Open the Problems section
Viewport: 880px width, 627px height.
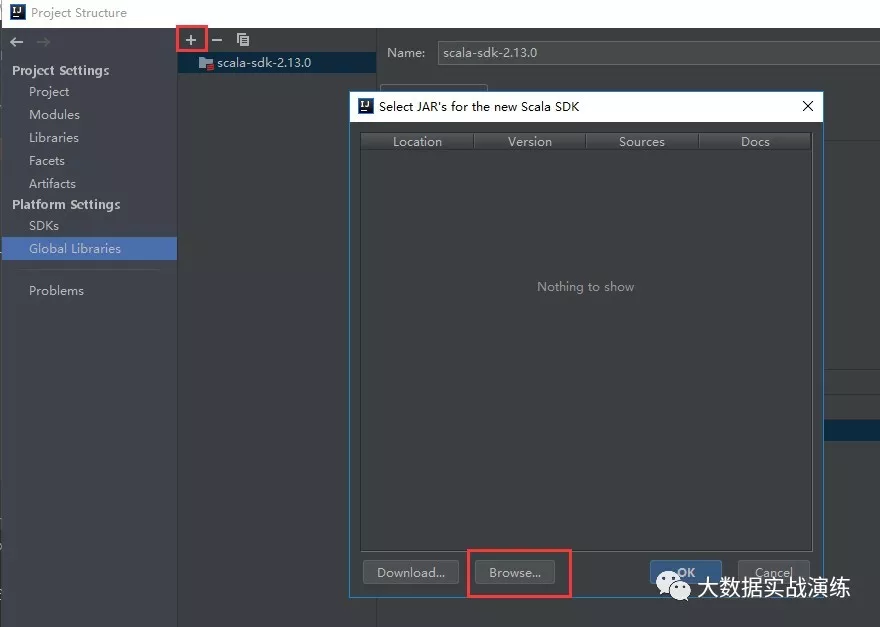56,290
